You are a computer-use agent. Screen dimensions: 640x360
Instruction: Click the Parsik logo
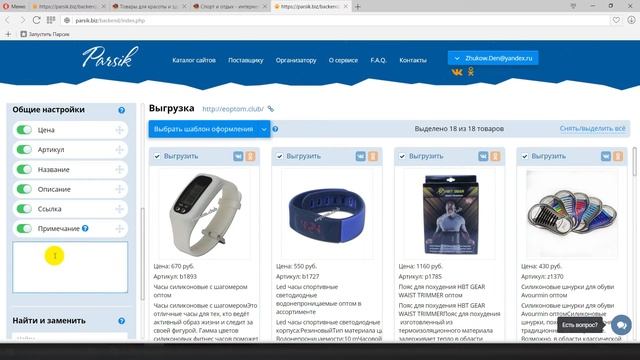[110, 57]
